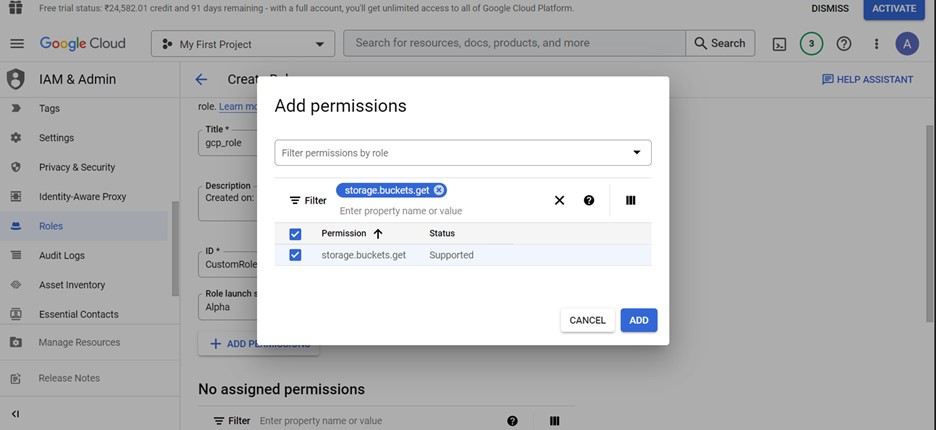Viewport: 936px width, 430px height.
Task: Click the user account avatar
Action: 907,44
